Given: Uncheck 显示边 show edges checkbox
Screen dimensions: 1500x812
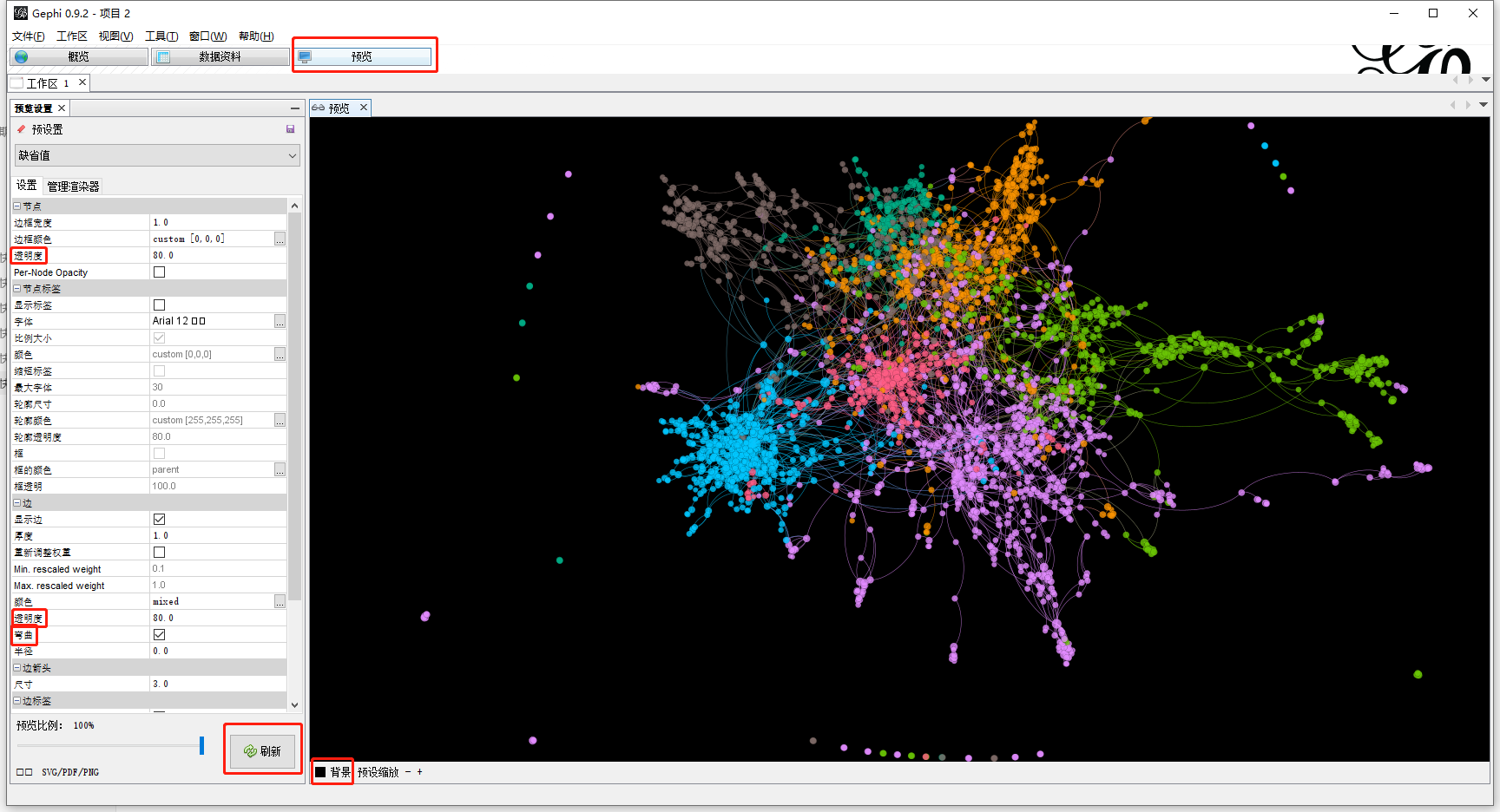Looking at the screenshot, I should (x=159, y=519).
